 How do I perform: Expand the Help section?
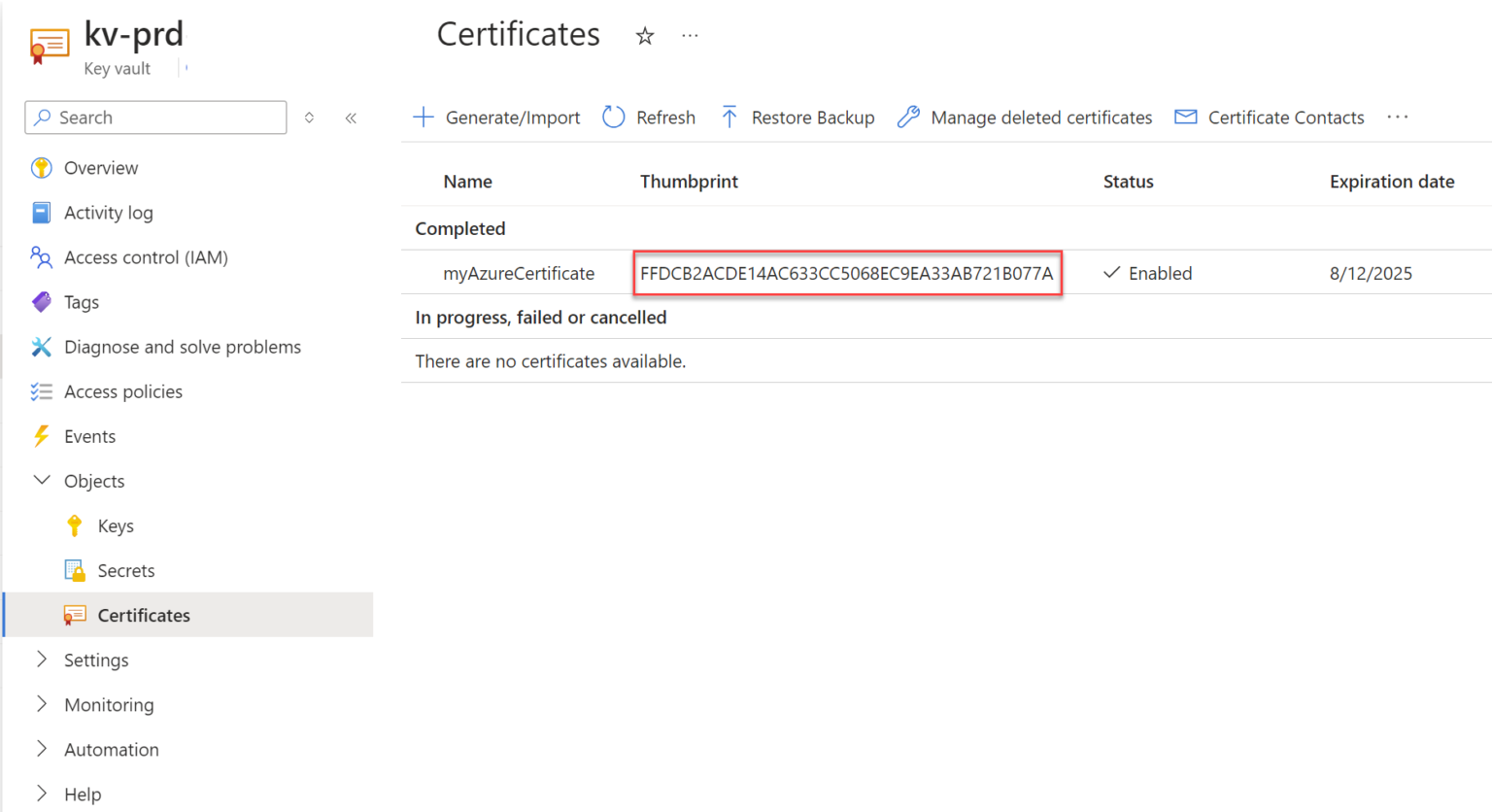[x=41, y=794]
